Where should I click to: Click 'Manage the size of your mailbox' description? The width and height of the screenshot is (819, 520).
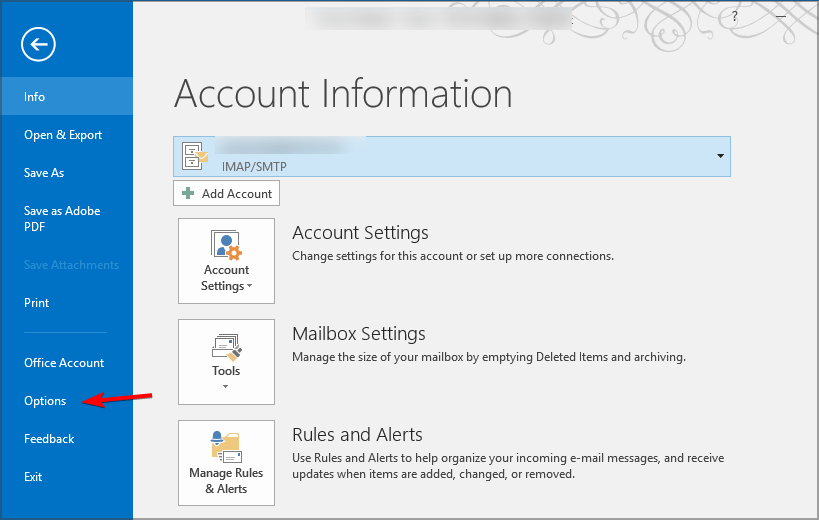489,357
